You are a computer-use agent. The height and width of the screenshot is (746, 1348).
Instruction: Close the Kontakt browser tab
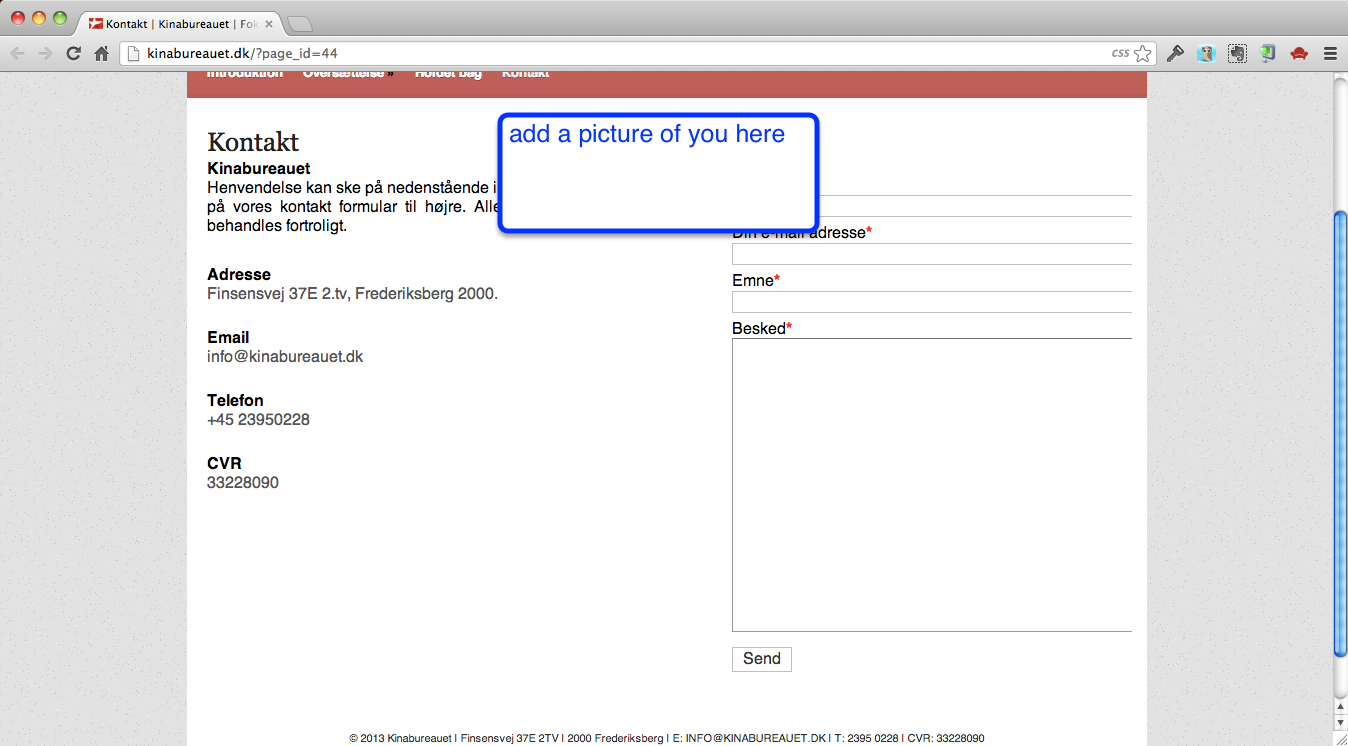(x=269, y=23)
